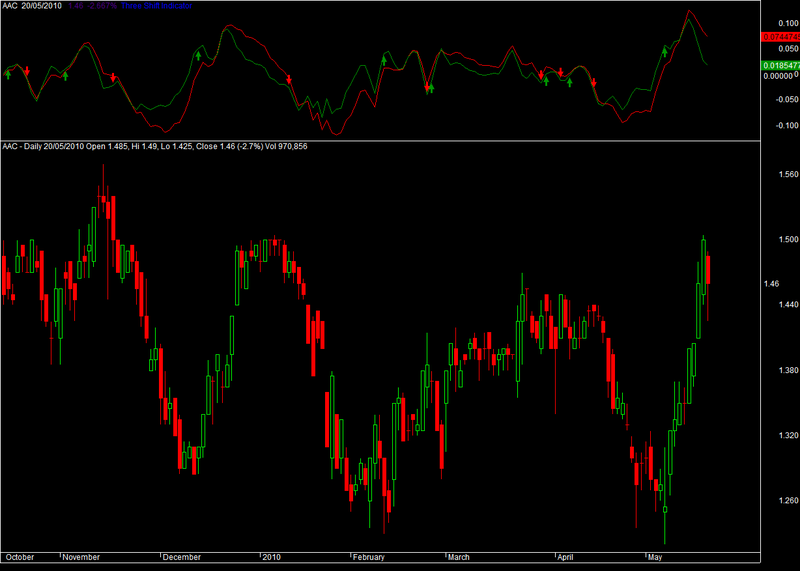Screen dimensions: 800x571
Task: Click the December date axis label
Action: point(182,557)
